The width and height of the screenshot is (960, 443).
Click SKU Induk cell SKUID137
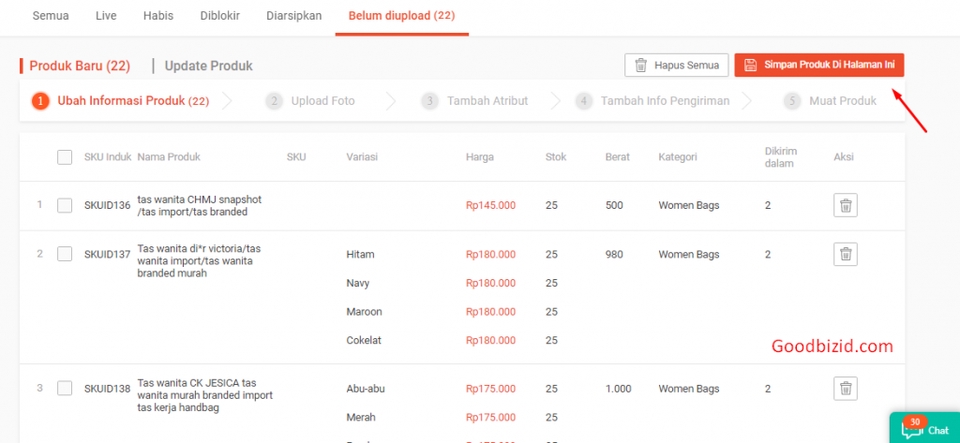click(x=107, y=254)
